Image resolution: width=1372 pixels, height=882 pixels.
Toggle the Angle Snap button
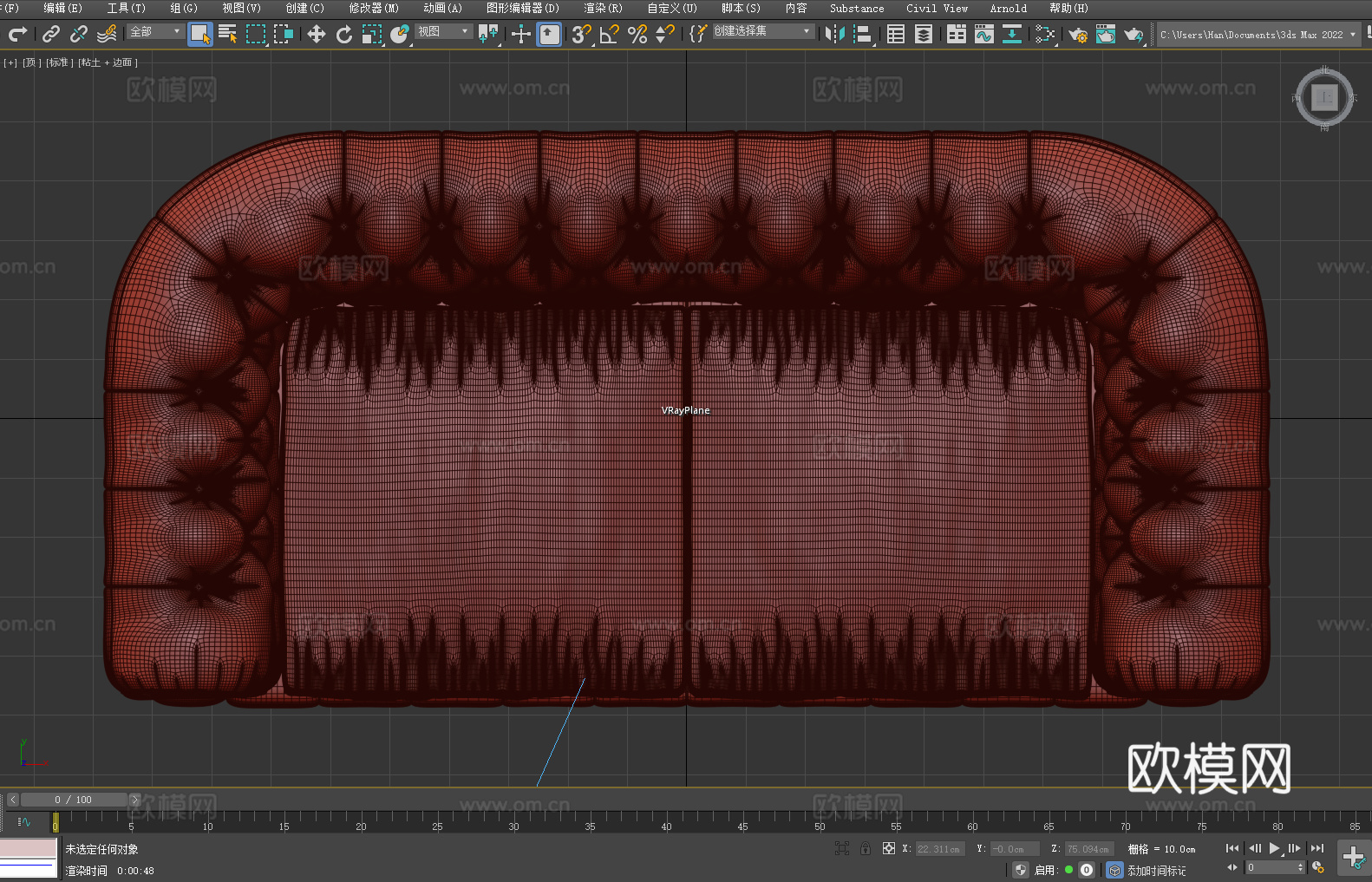(609, 34)
